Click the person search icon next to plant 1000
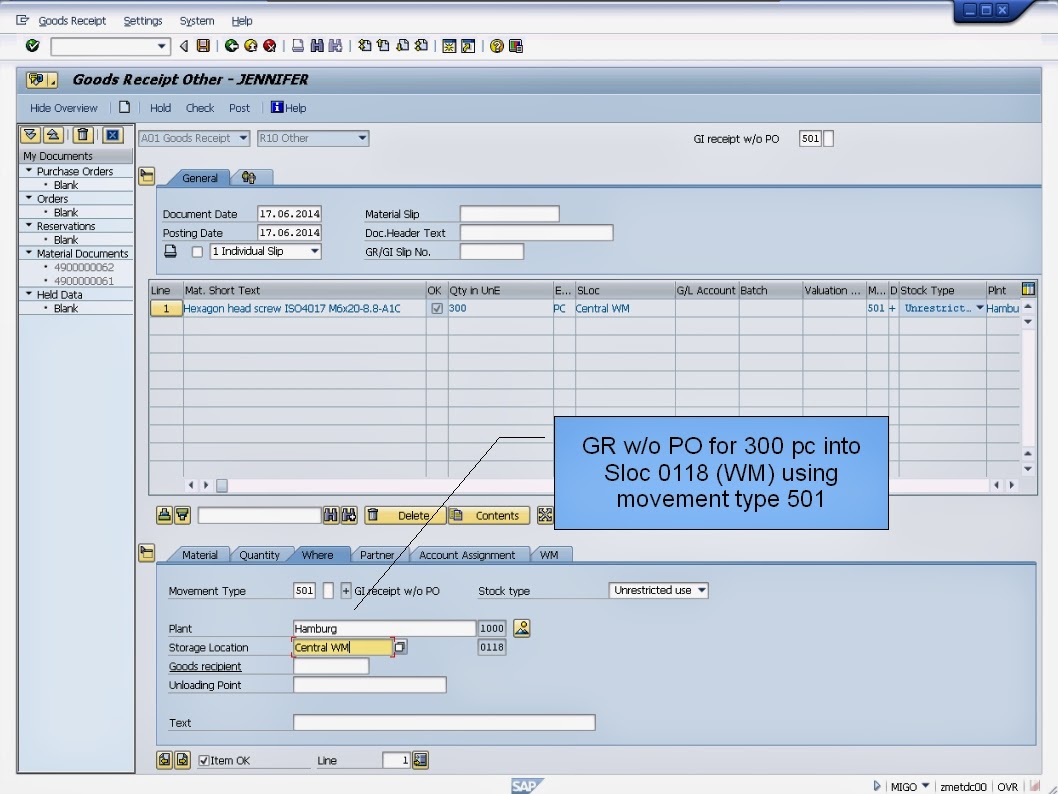Screen dimensions: 1058x794 point(521,627)
